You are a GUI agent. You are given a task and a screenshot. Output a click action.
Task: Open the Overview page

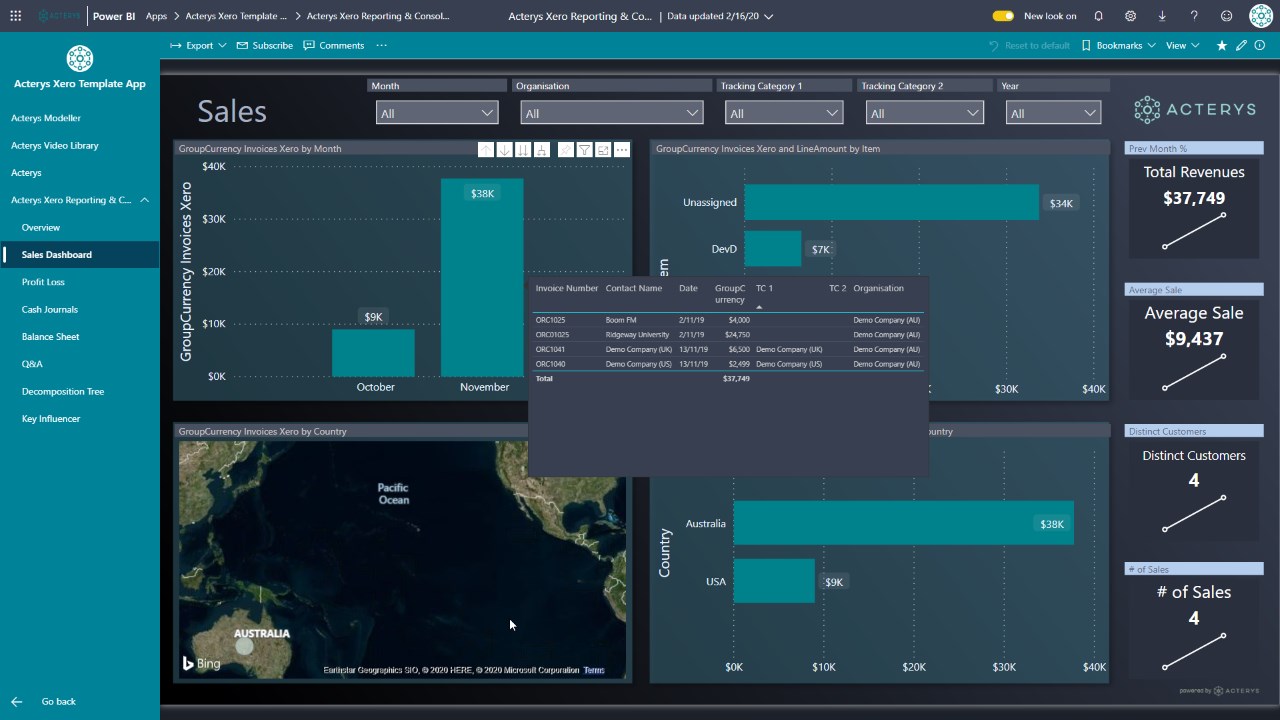(41, 227)
